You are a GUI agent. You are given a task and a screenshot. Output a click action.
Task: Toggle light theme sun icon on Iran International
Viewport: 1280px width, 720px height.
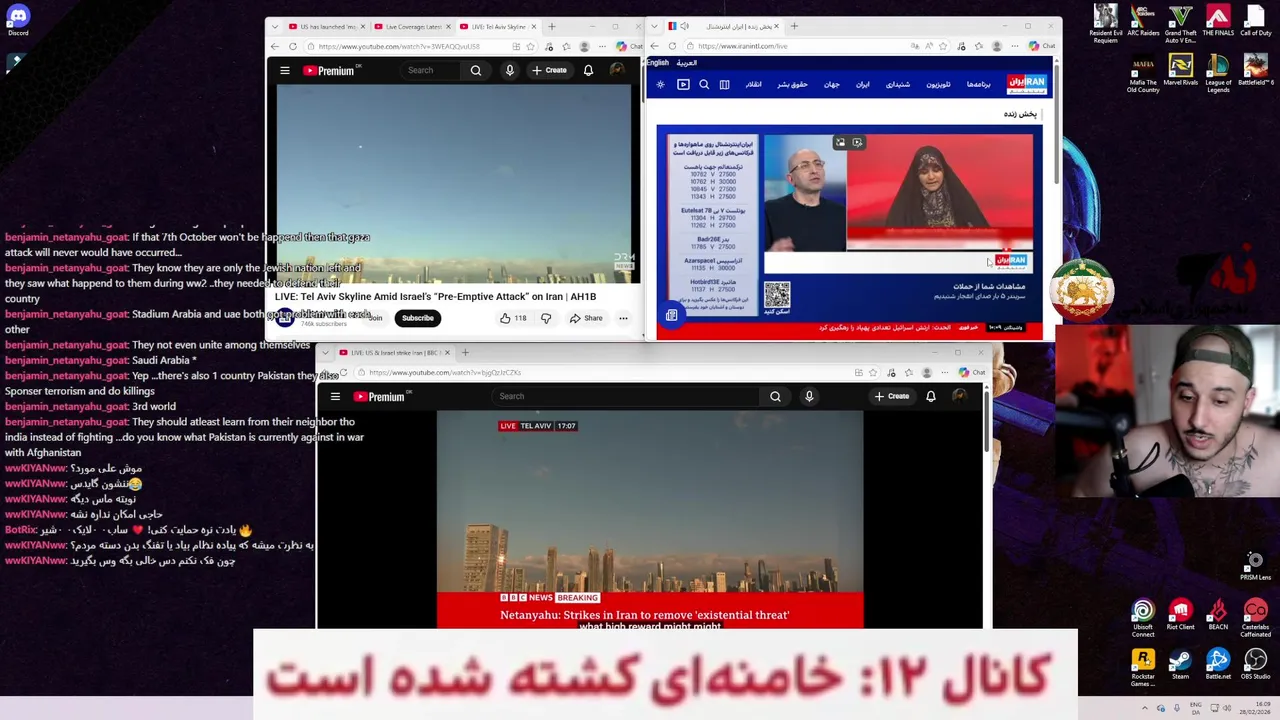tap(660, 85)
